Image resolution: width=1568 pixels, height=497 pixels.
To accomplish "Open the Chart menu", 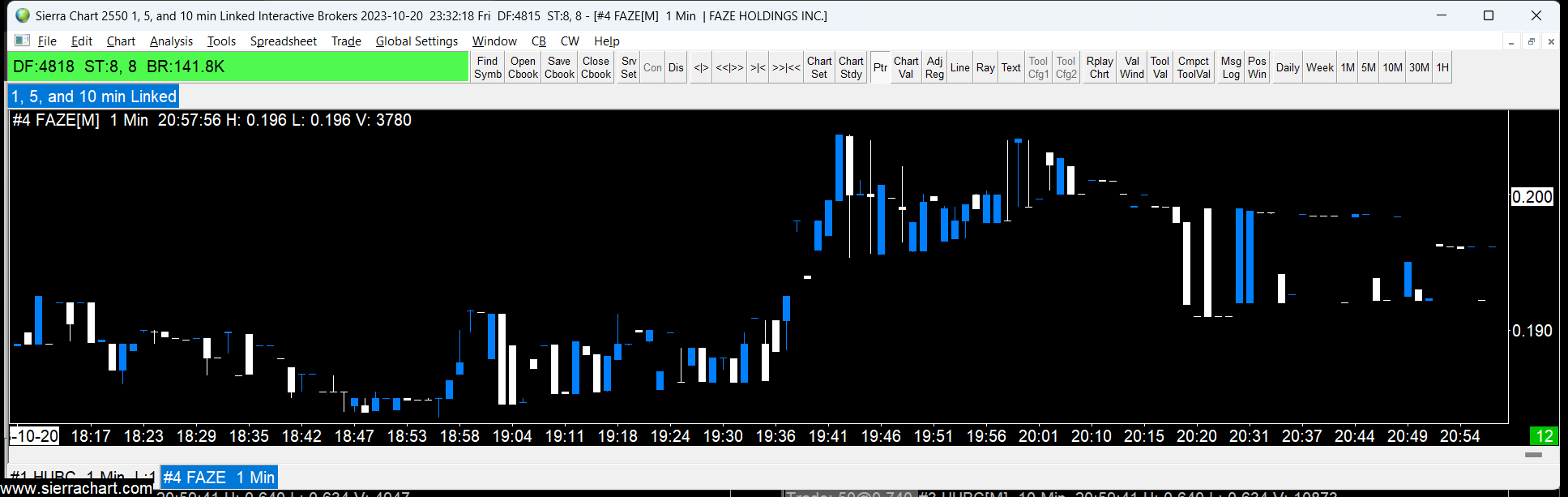I will point(121,41).
